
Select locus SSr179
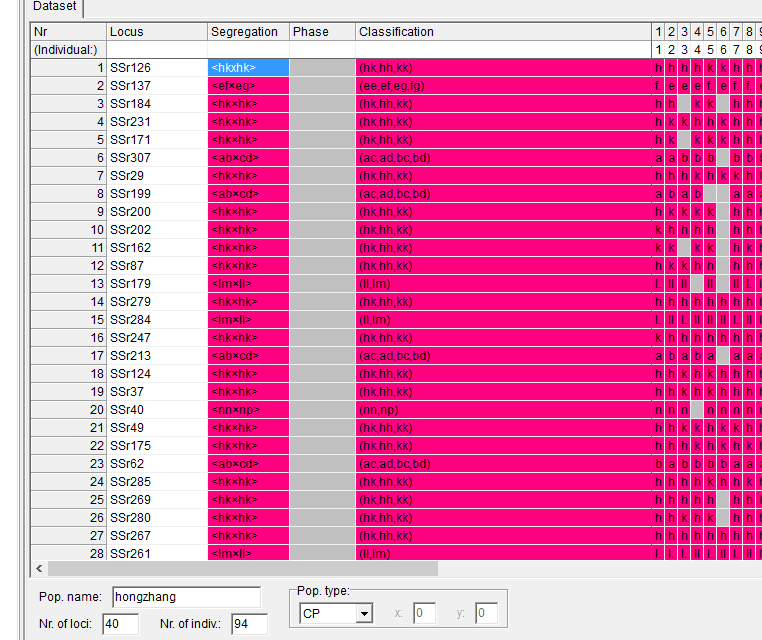[x=157, y=283]
